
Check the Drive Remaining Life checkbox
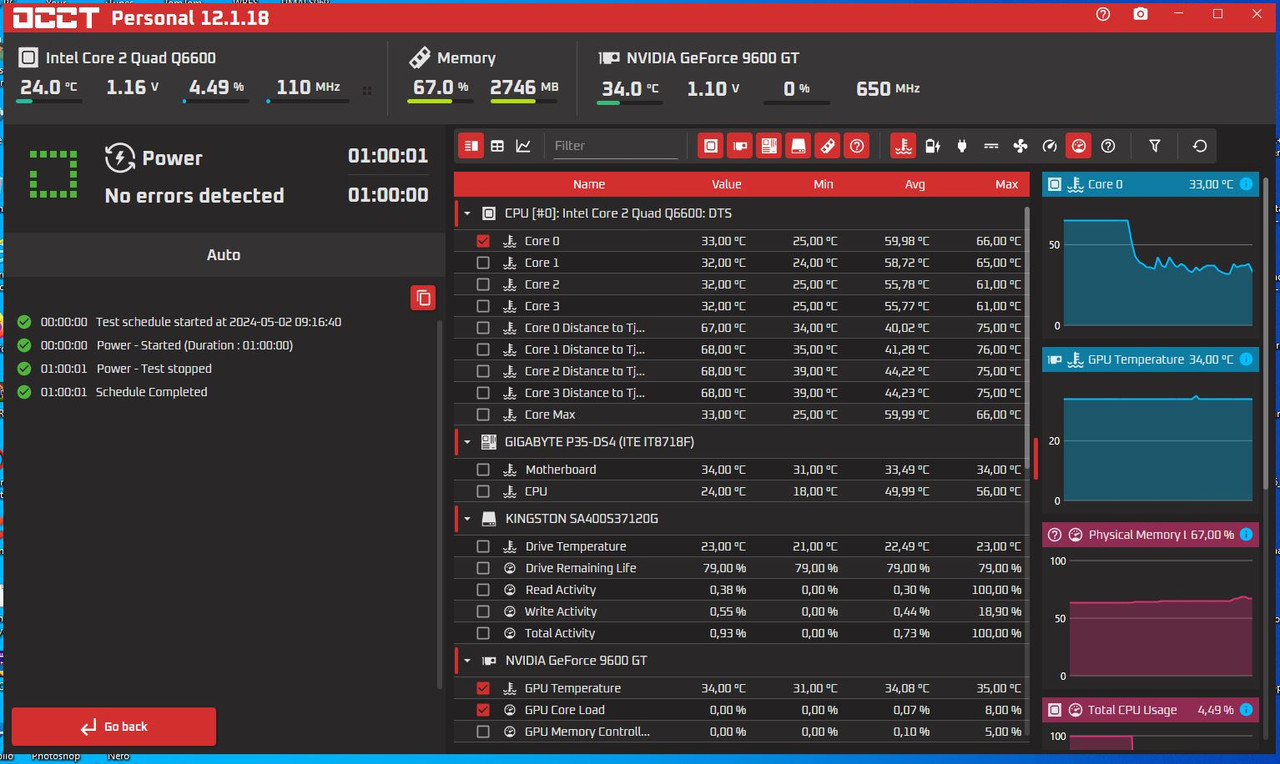(483, 568)
